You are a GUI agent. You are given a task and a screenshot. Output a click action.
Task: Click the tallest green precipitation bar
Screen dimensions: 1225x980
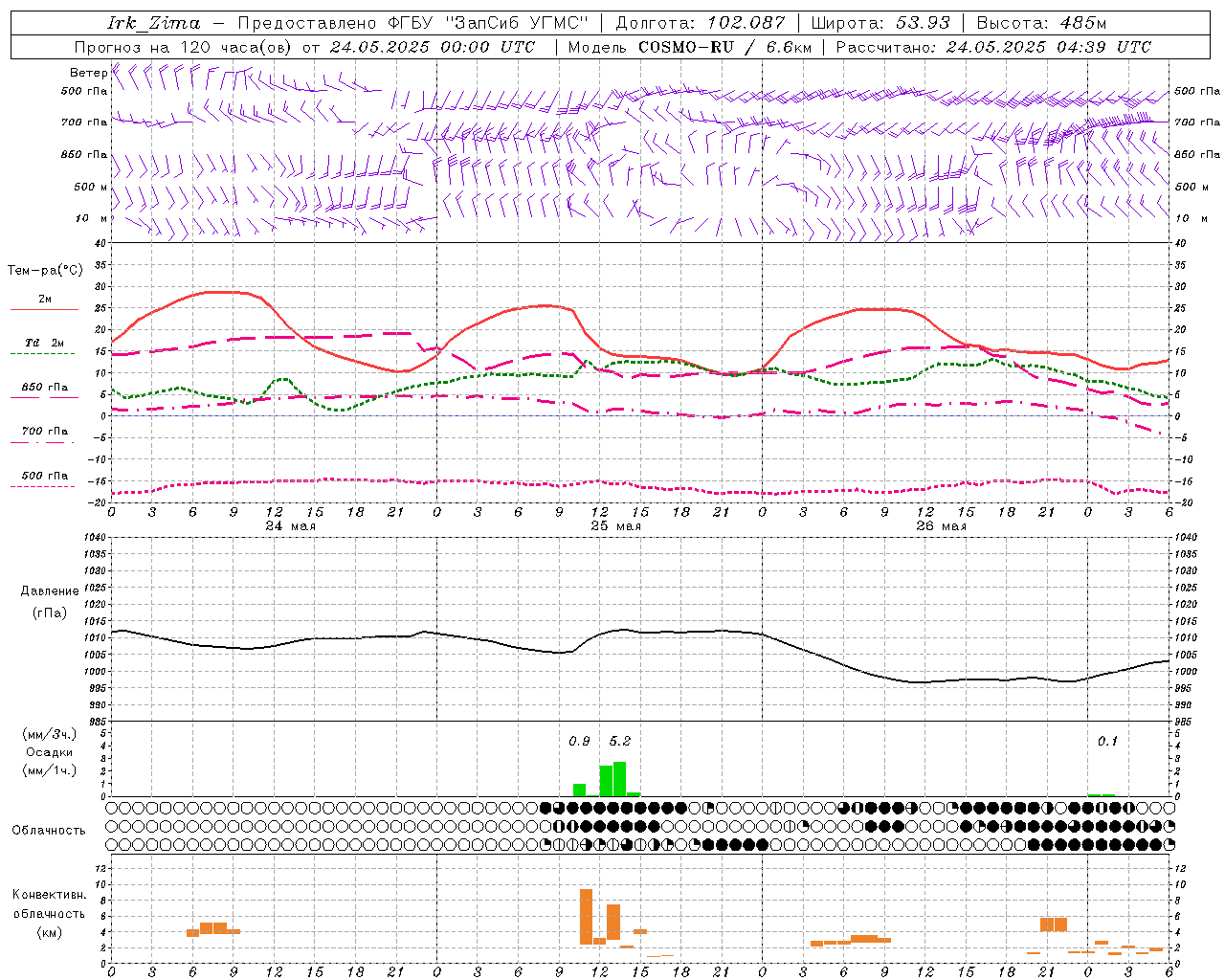click(619, 779)
